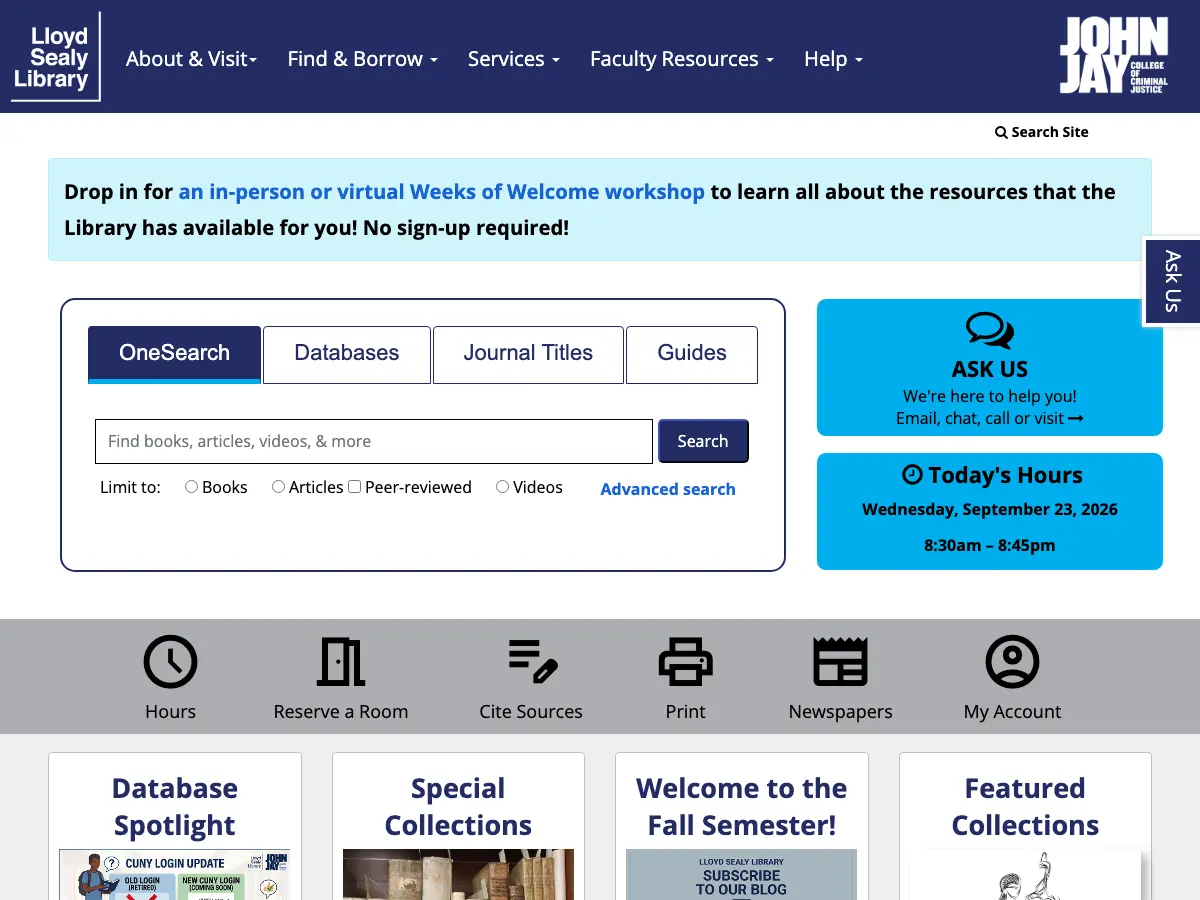Select the Videos radio button
1200x900 pixels.
pyautogui.click(x=502, y=487)
